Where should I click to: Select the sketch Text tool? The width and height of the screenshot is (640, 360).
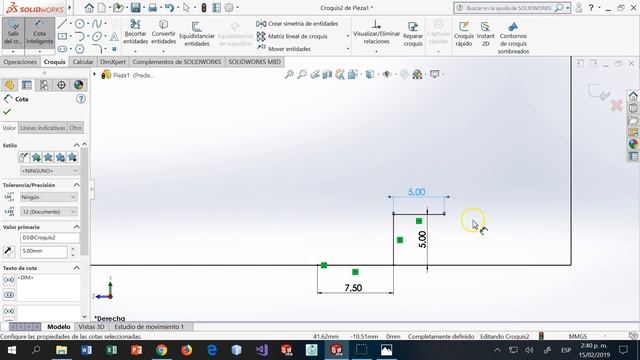pos(114,36)
